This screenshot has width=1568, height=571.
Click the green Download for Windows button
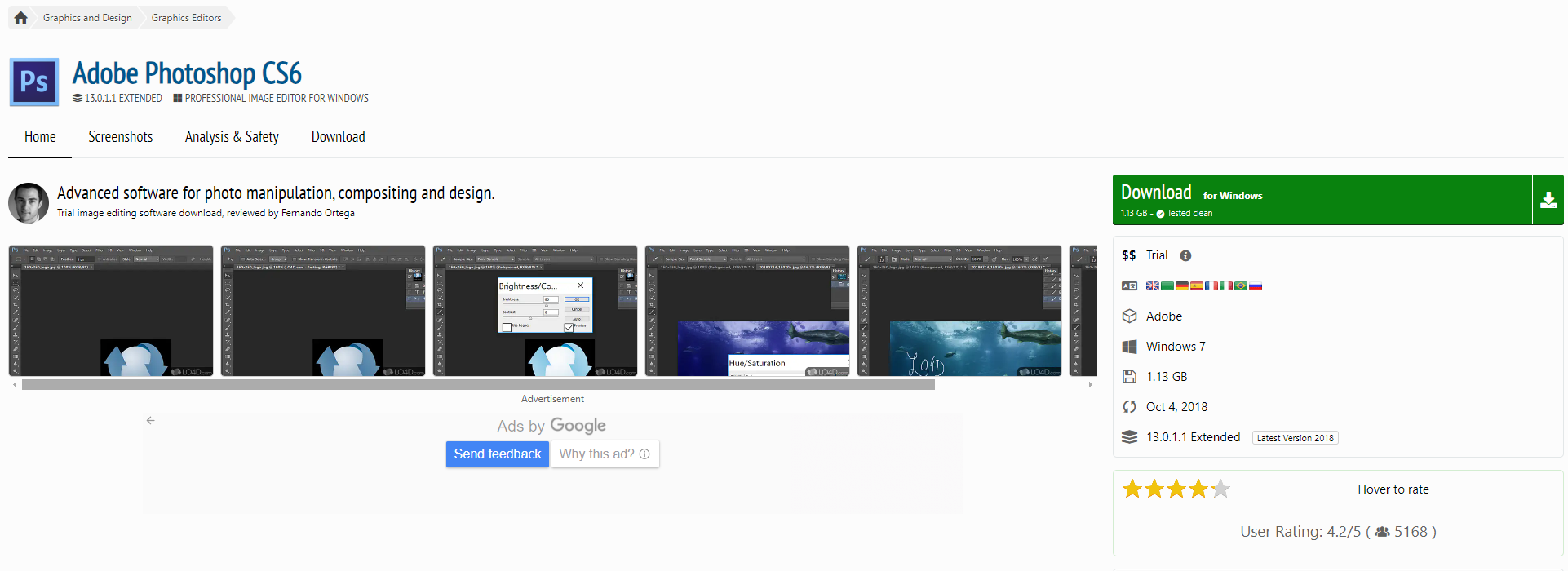[x=1322, y=199]
